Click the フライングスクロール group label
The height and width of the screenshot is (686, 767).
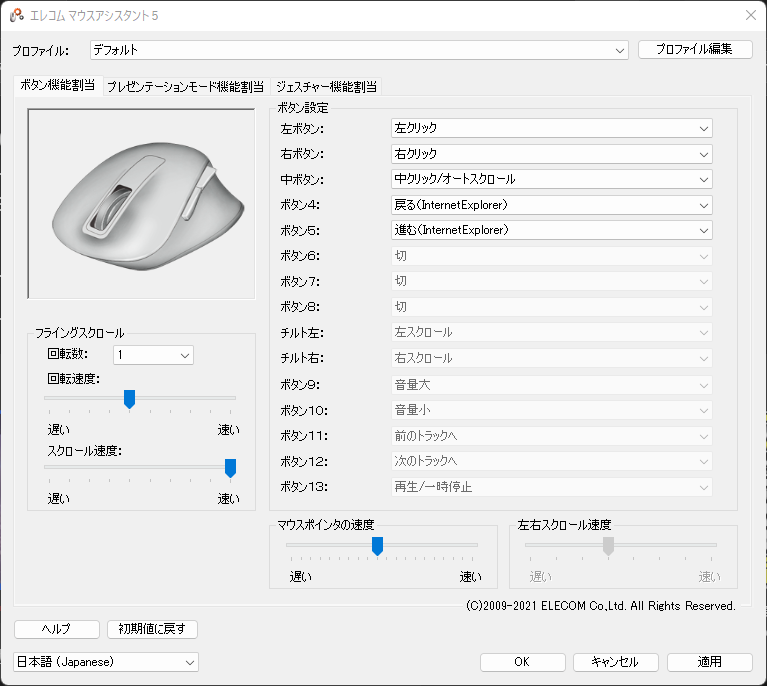pos(80,333)
